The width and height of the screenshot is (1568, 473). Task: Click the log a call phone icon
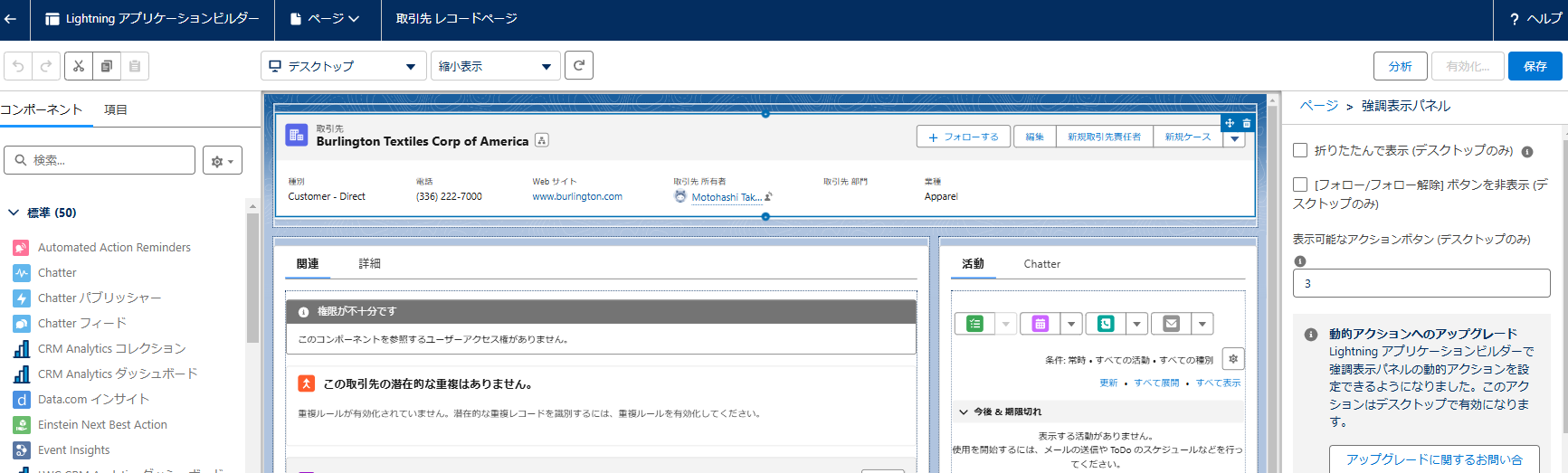point(1105,324)
